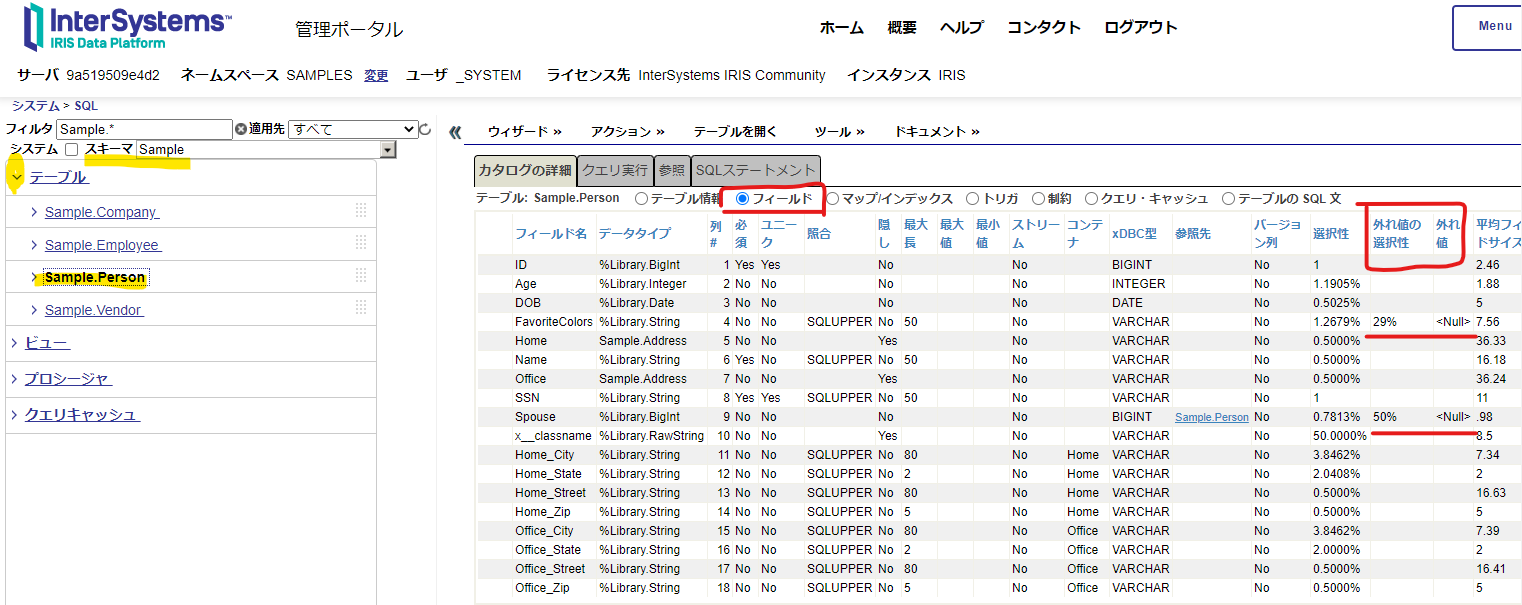
Task: Grab the drag handle for Sample.Vendor
Action: coord(361,309)
